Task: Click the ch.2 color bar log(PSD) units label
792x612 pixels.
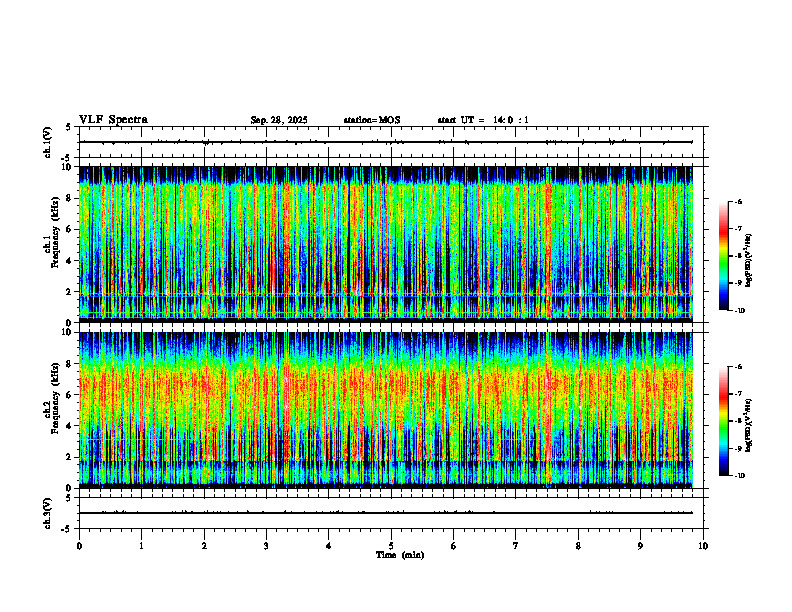Action: pos(750,425)
